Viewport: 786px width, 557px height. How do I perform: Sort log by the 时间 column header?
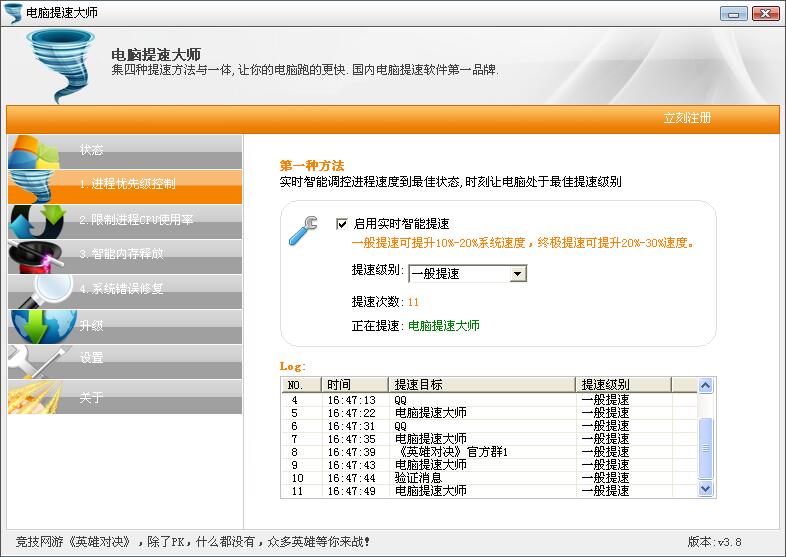354,385
